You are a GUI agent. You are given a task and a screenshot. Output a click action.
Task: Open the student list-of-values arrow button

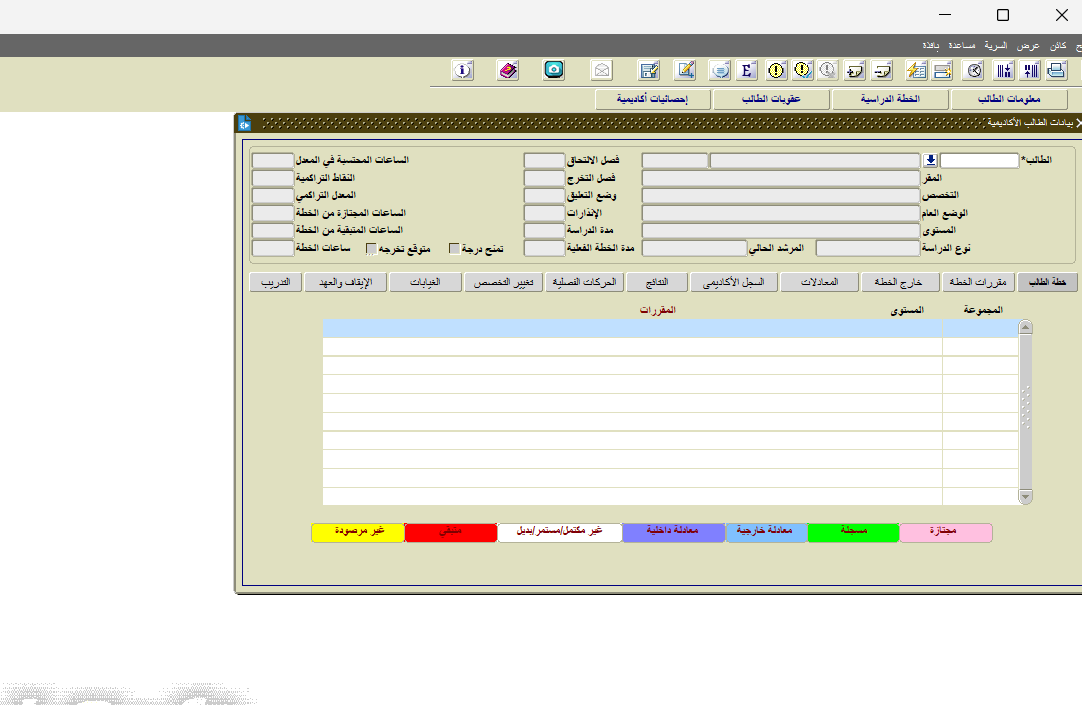click(x=930, y=160)
